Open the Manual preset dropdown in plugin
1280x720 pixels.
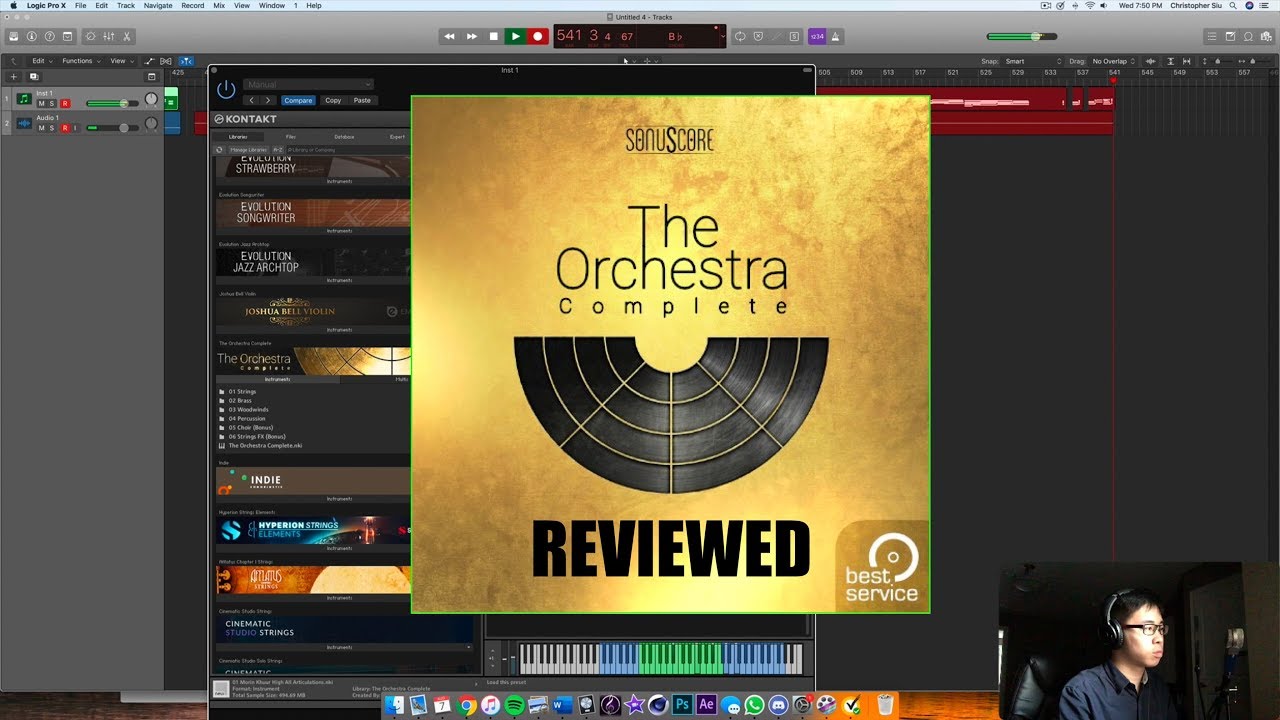[x=309, y=85]
